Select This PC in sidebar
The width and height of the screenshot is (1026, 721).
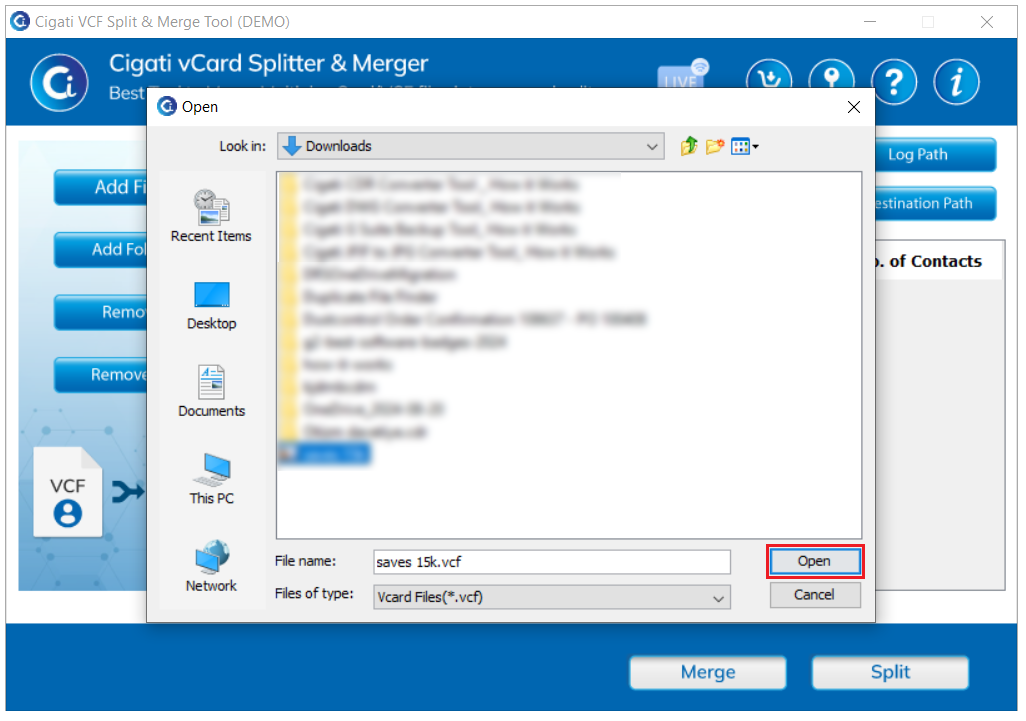coord(211,479)
